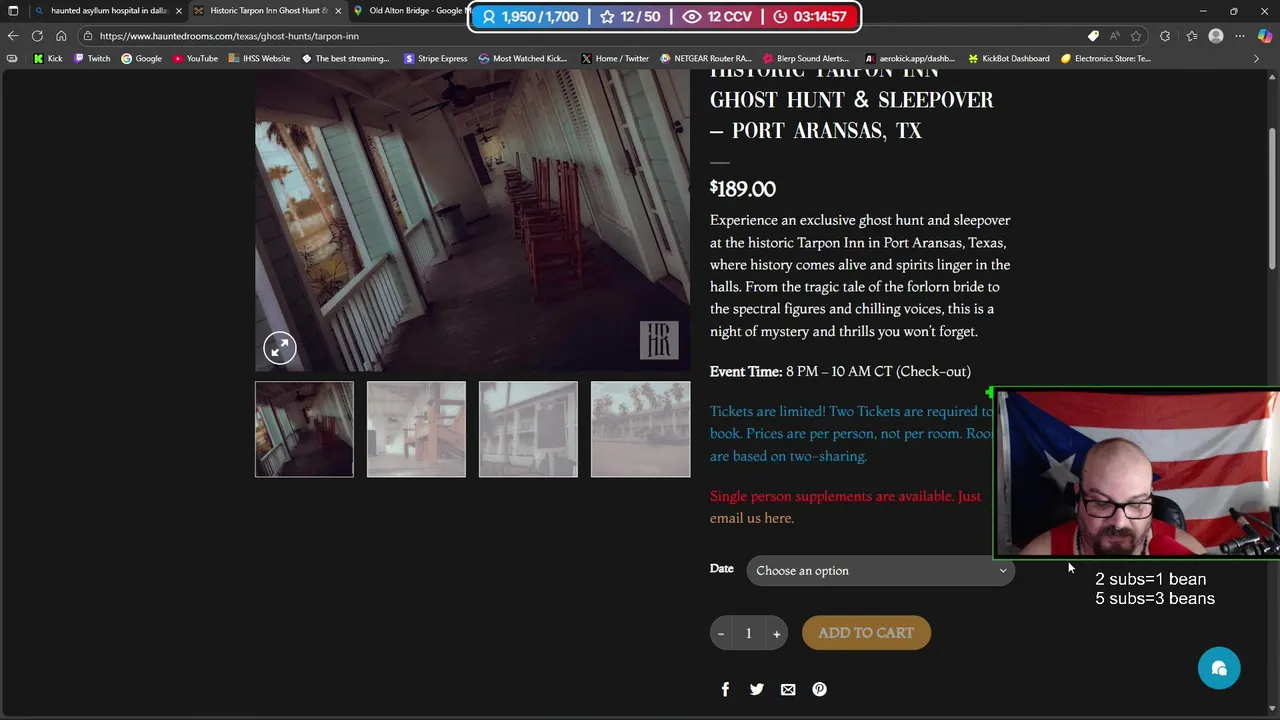Open the live chat bubble widget
Viewport: 1280px width, 720px height.
(x=1219, y=668)
